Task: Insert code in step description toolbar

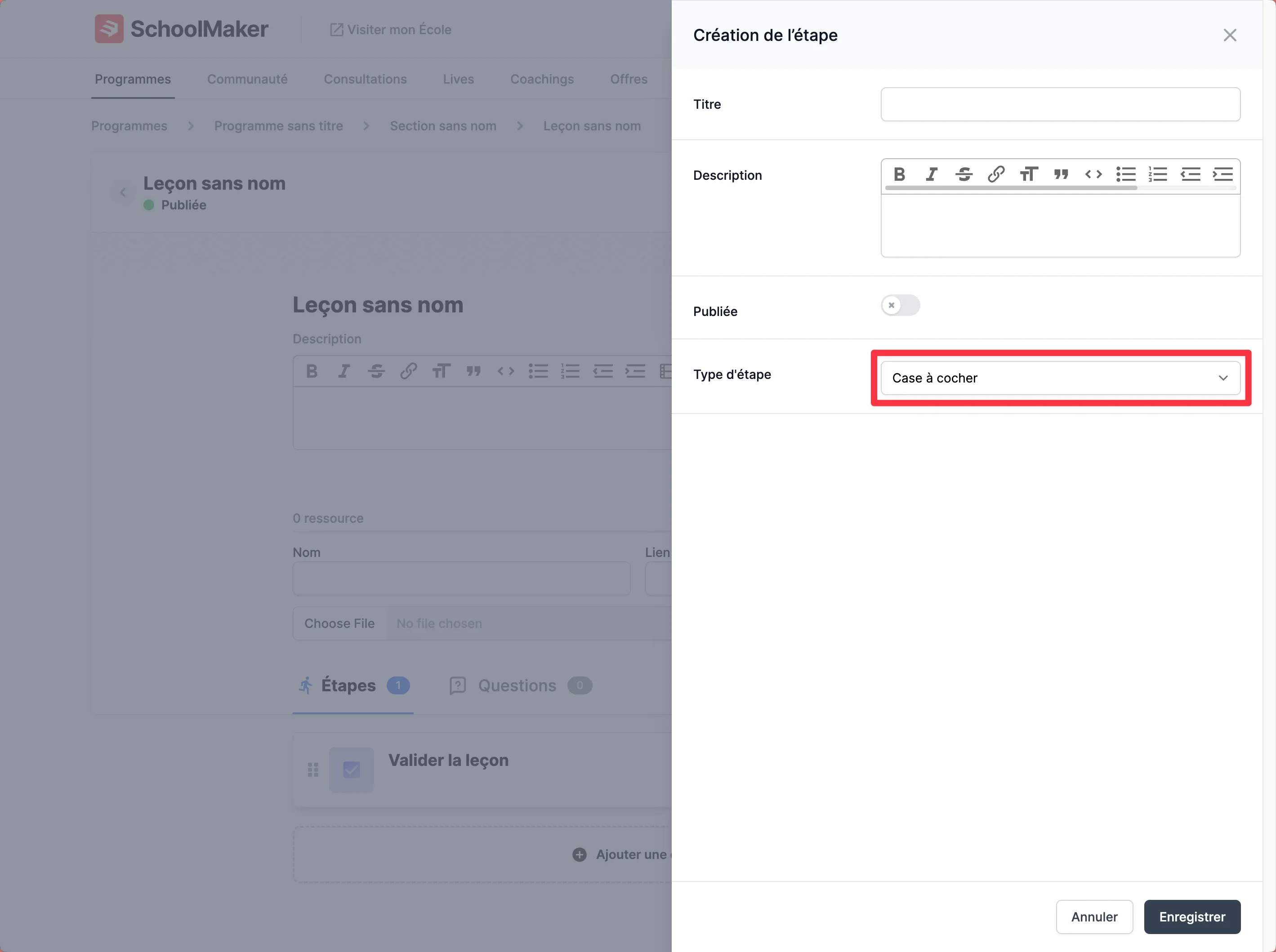Action: [1093, 174]
